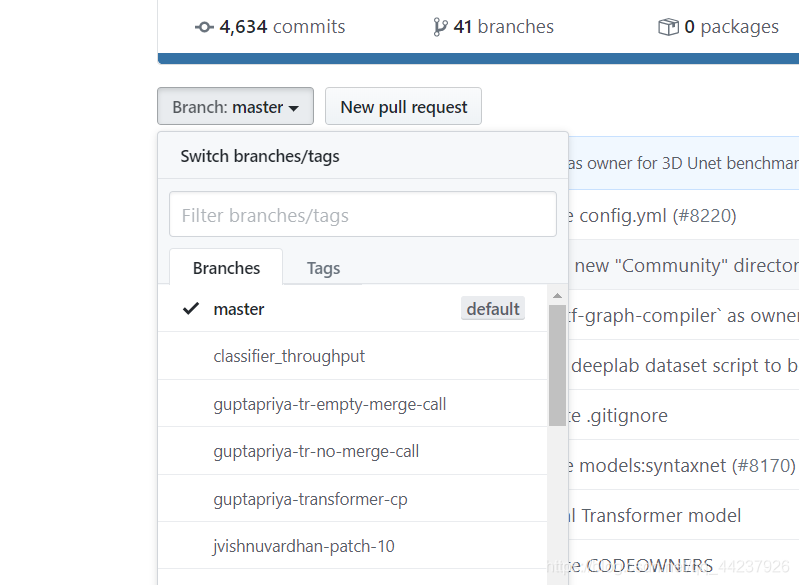Image resolution: width=799 pixels, height=585 pixels.
Task: Click the branch fork icon beside 41 branches
Action: click(440, 27)
